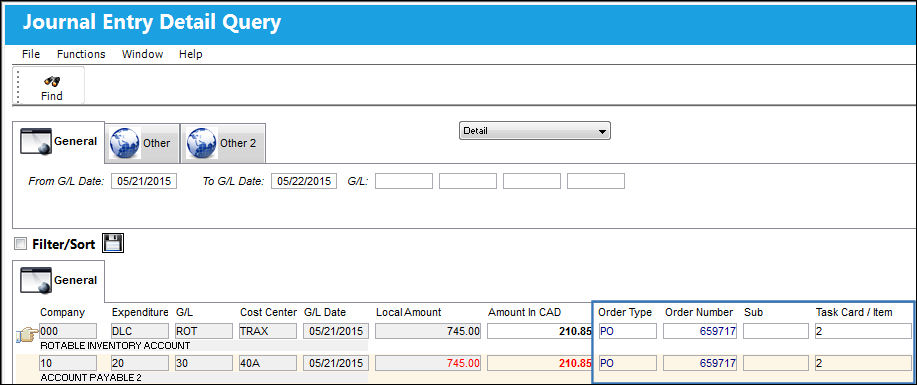Click the fourth G/L filter input box
Viewport: 917px width, 385px height.
point(596,181)
